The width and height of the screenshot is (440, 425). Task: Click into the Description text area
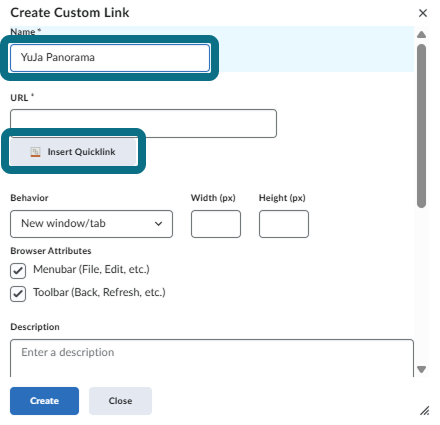(212, 358)
